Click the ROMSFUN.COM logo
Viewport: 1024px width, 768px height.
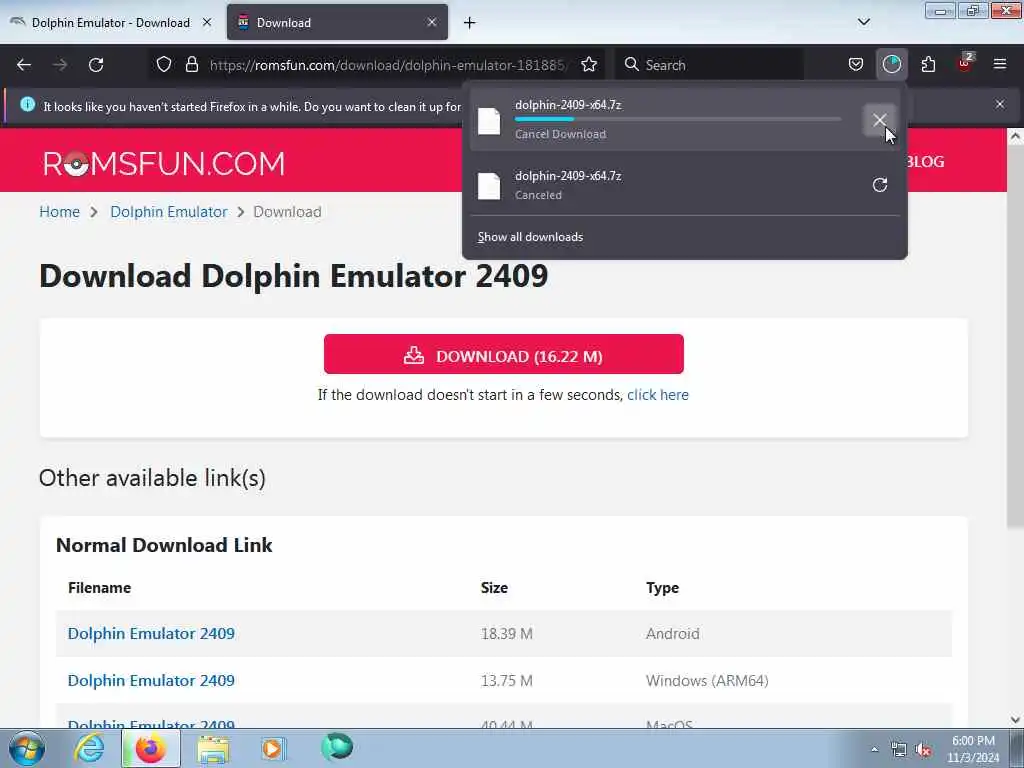164,163
